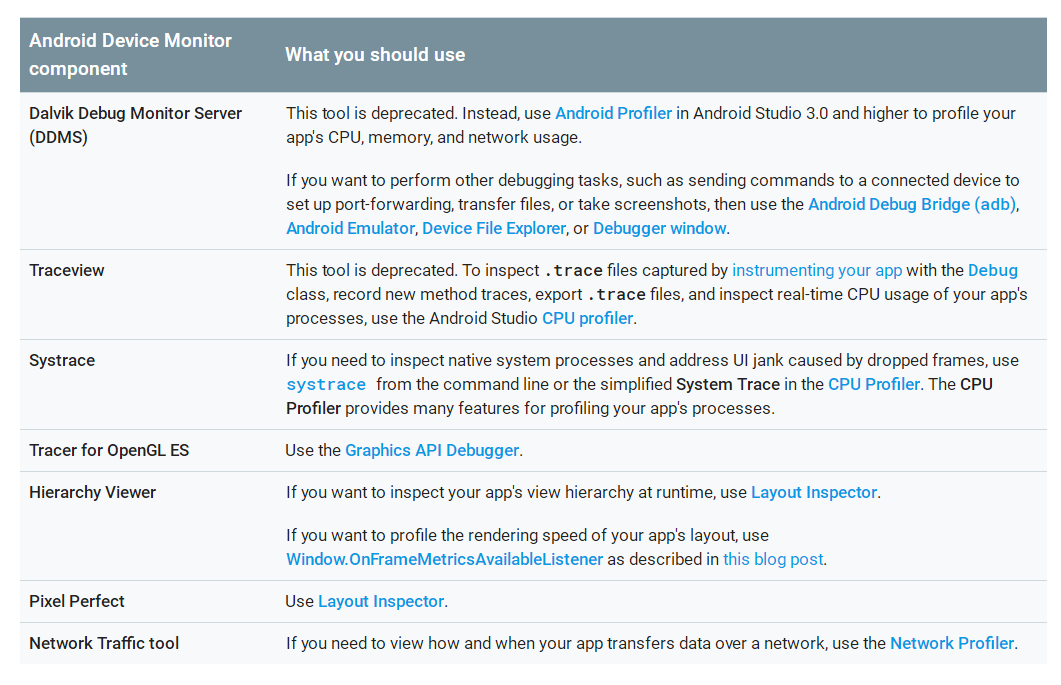Screen dimensions: 1061x685
Task: Click the Layout Inspector link for Pixel Perfect
Action: [381, 601]
